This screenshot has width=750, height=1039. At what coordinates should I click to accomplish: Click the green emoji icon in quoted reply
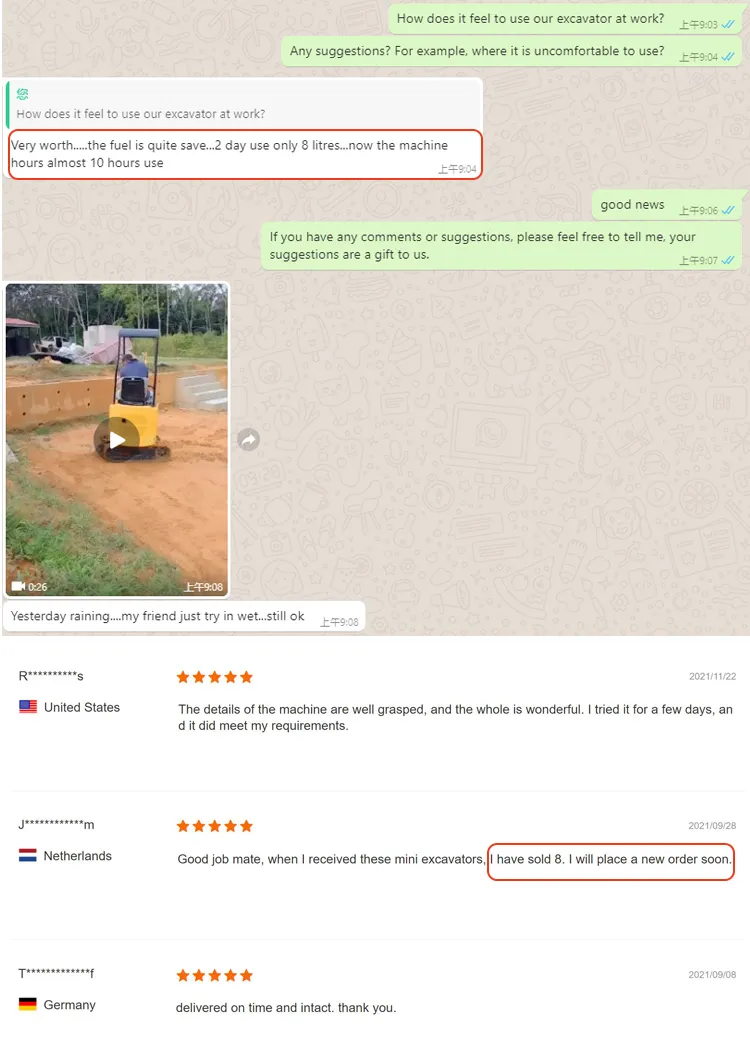click(23, 94)
